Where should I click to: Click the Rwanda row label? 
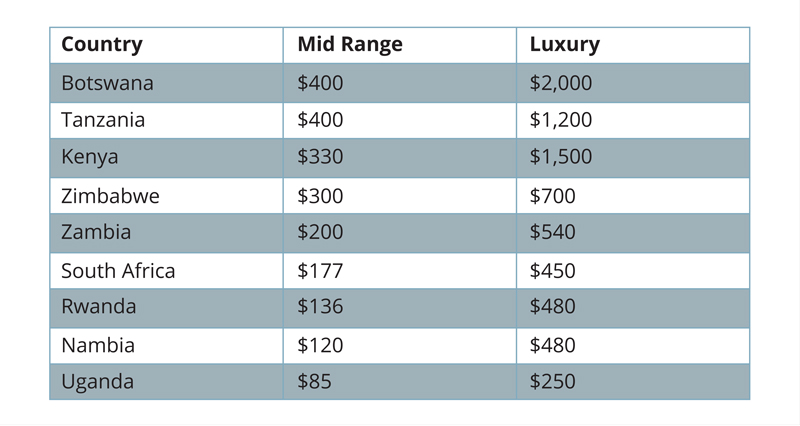coord(99,307)
